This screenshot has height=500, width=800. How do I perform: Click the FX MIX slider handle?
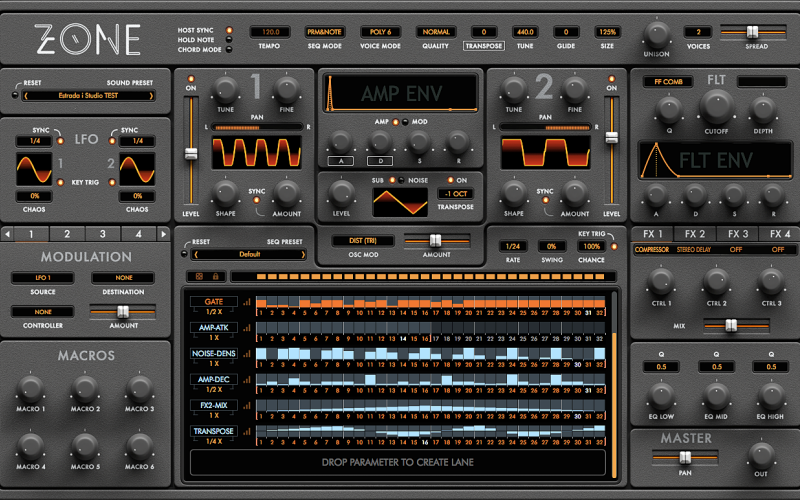click(731, 325)
